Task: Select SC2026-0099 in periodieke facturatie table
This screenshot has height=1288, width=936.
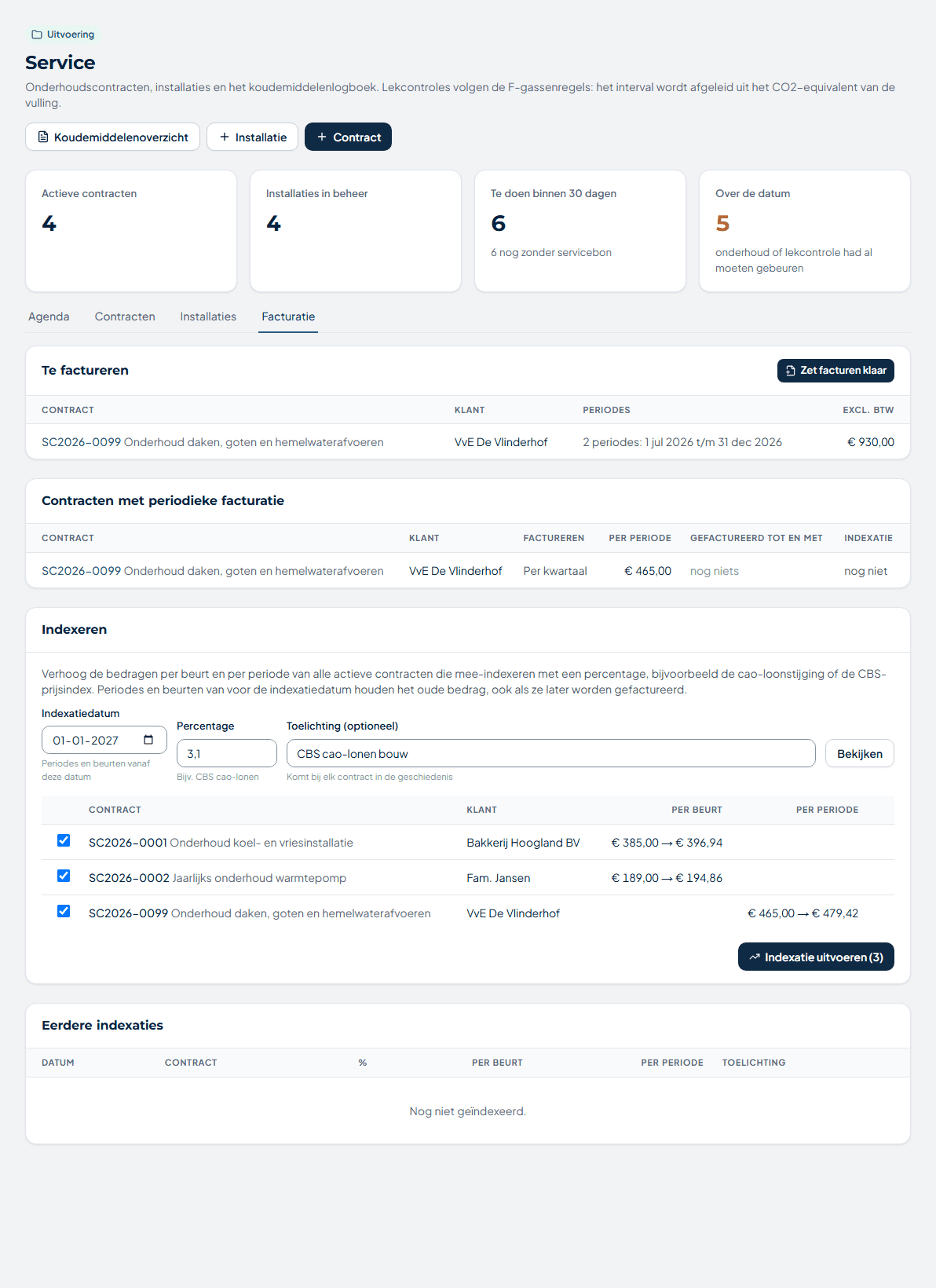Action: (x=468, y=571)
